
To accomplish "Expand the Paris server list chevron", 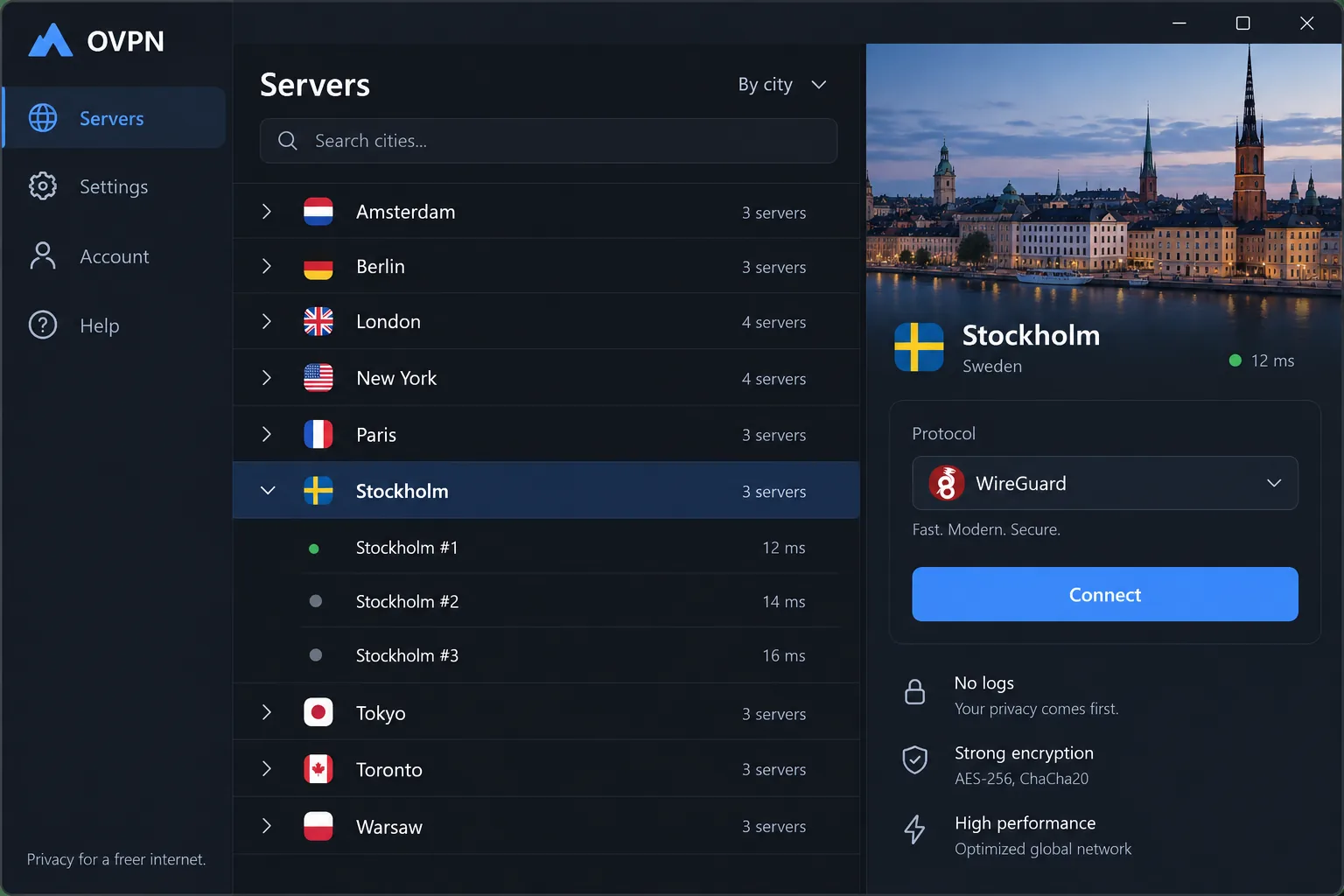I will 267,434.
